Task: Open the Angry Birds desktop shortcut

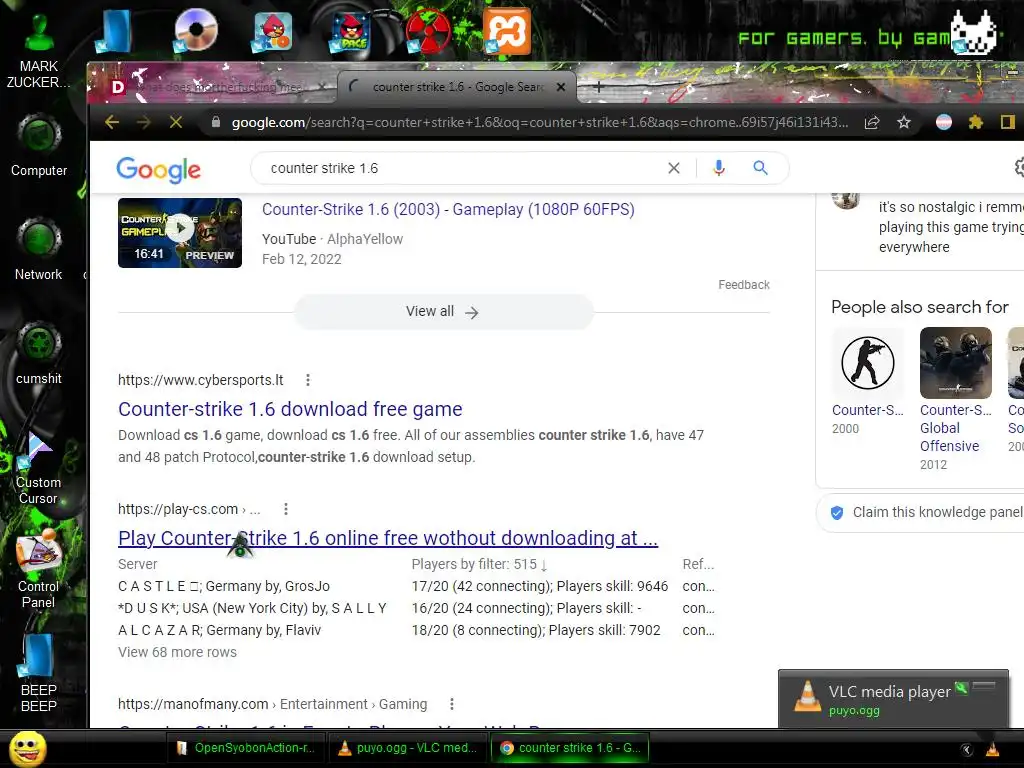Action: [272, 31]
